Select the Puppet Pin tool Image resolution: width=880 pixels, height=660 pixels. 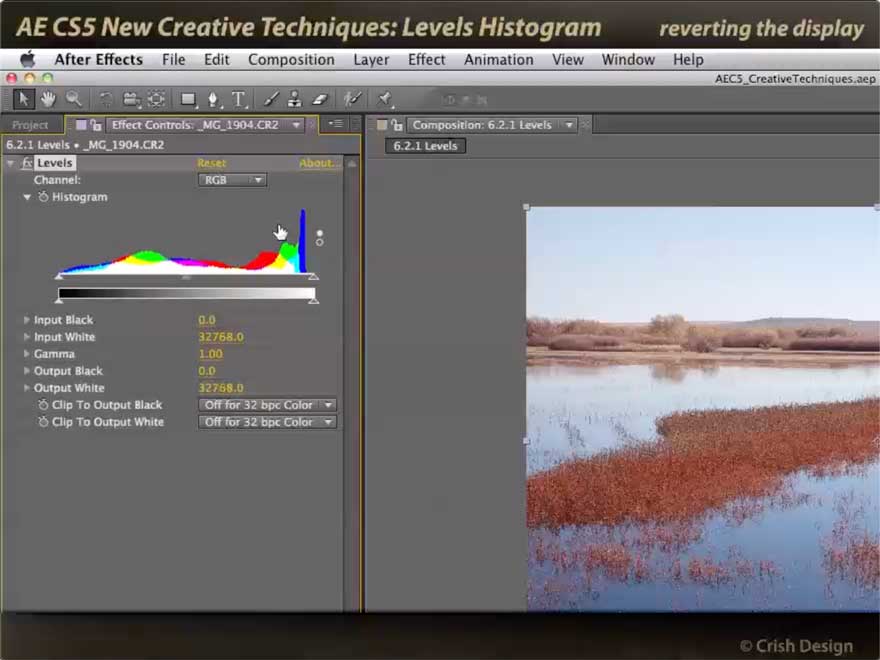point(384,100)
